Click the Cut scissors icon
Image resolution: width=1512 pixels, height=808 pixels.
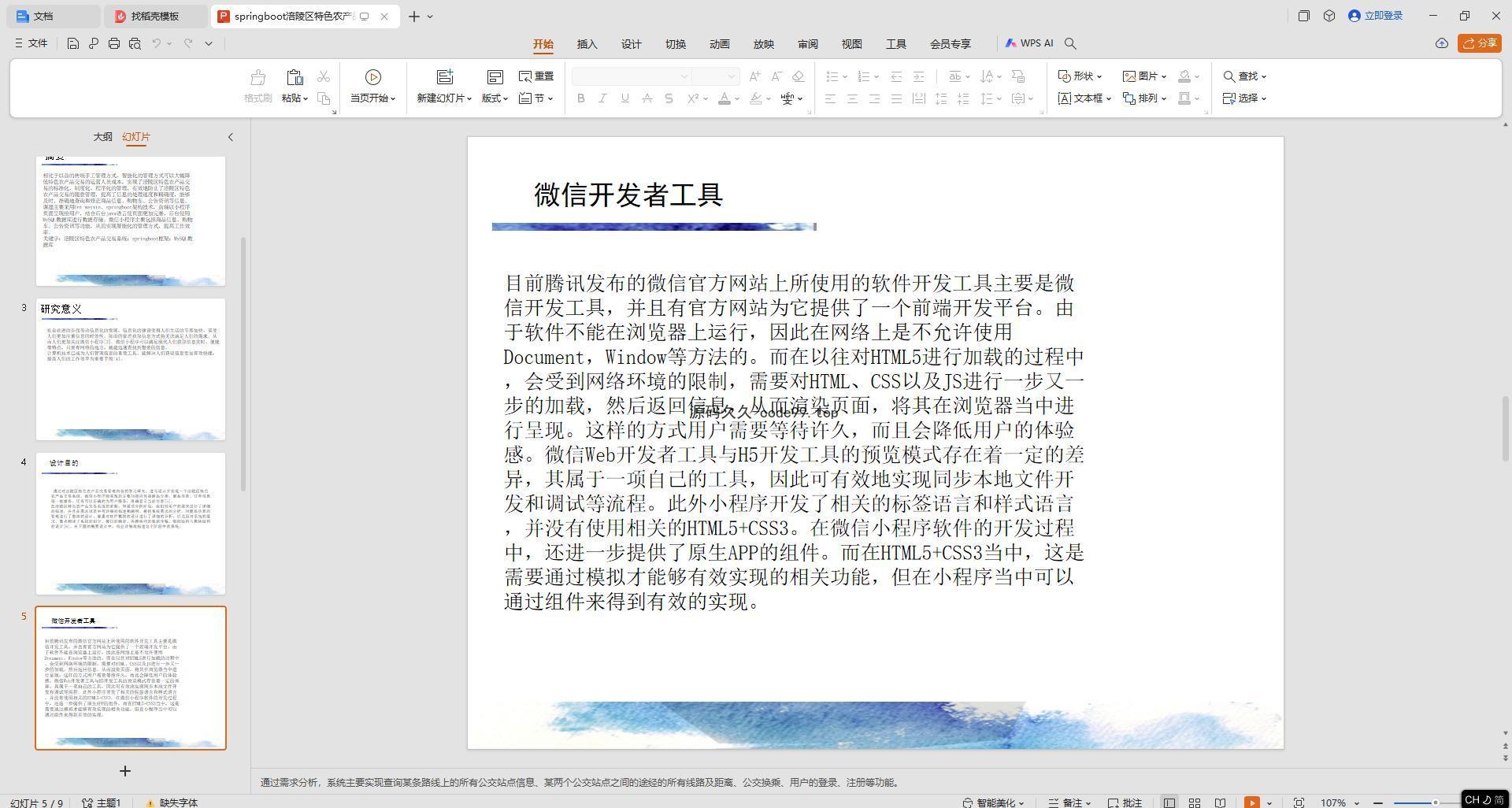tap(324, 76)
